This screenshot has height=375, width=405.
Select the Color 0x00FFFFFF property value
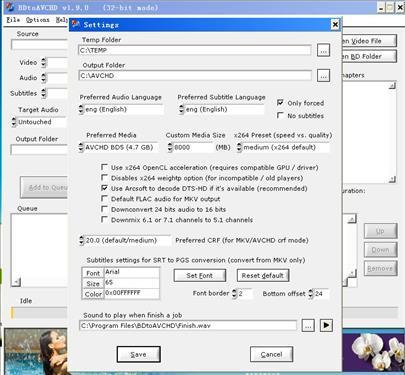pyautogui.click(x=132, y=293)
